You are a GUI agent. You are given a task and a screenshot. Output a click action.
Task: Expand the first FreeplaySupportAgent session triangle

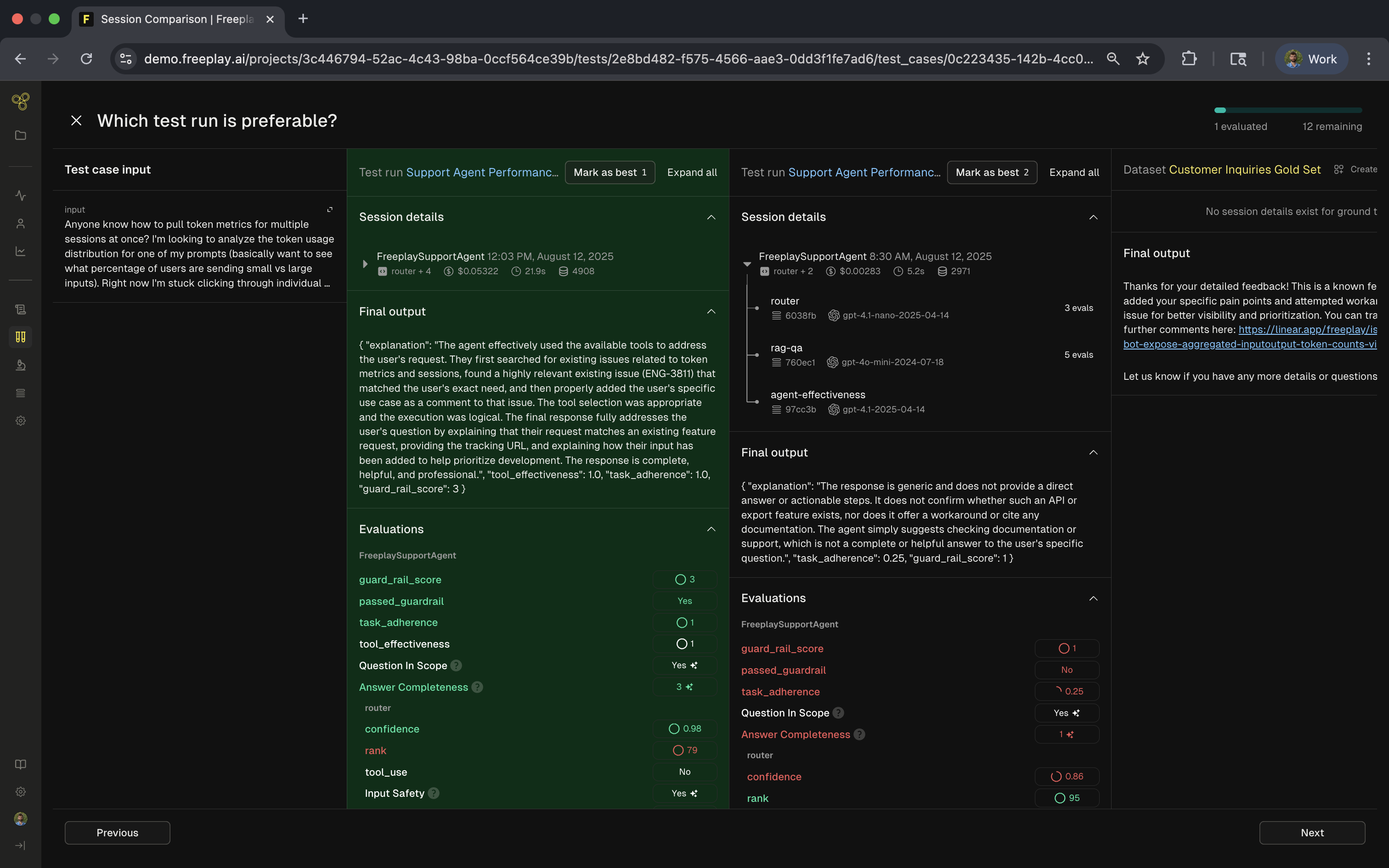tap(365, 264)
